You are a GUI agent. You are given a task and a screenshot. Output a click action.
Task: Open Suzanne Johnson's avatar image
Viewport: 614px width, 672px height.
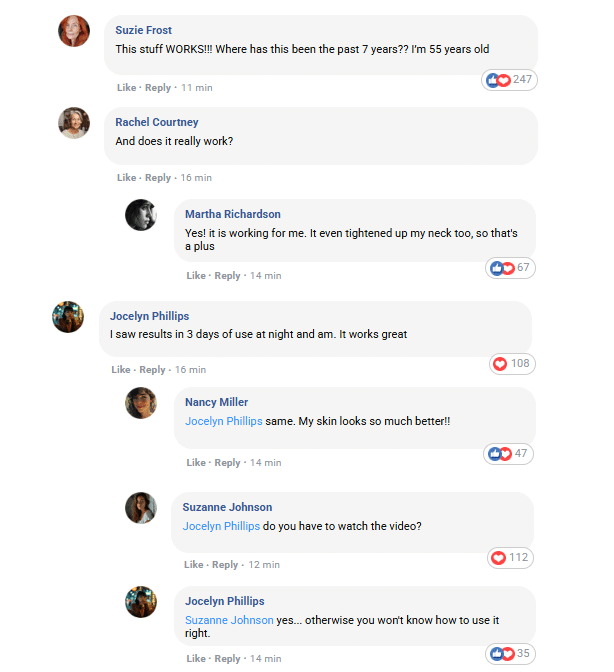coord(141,508)
